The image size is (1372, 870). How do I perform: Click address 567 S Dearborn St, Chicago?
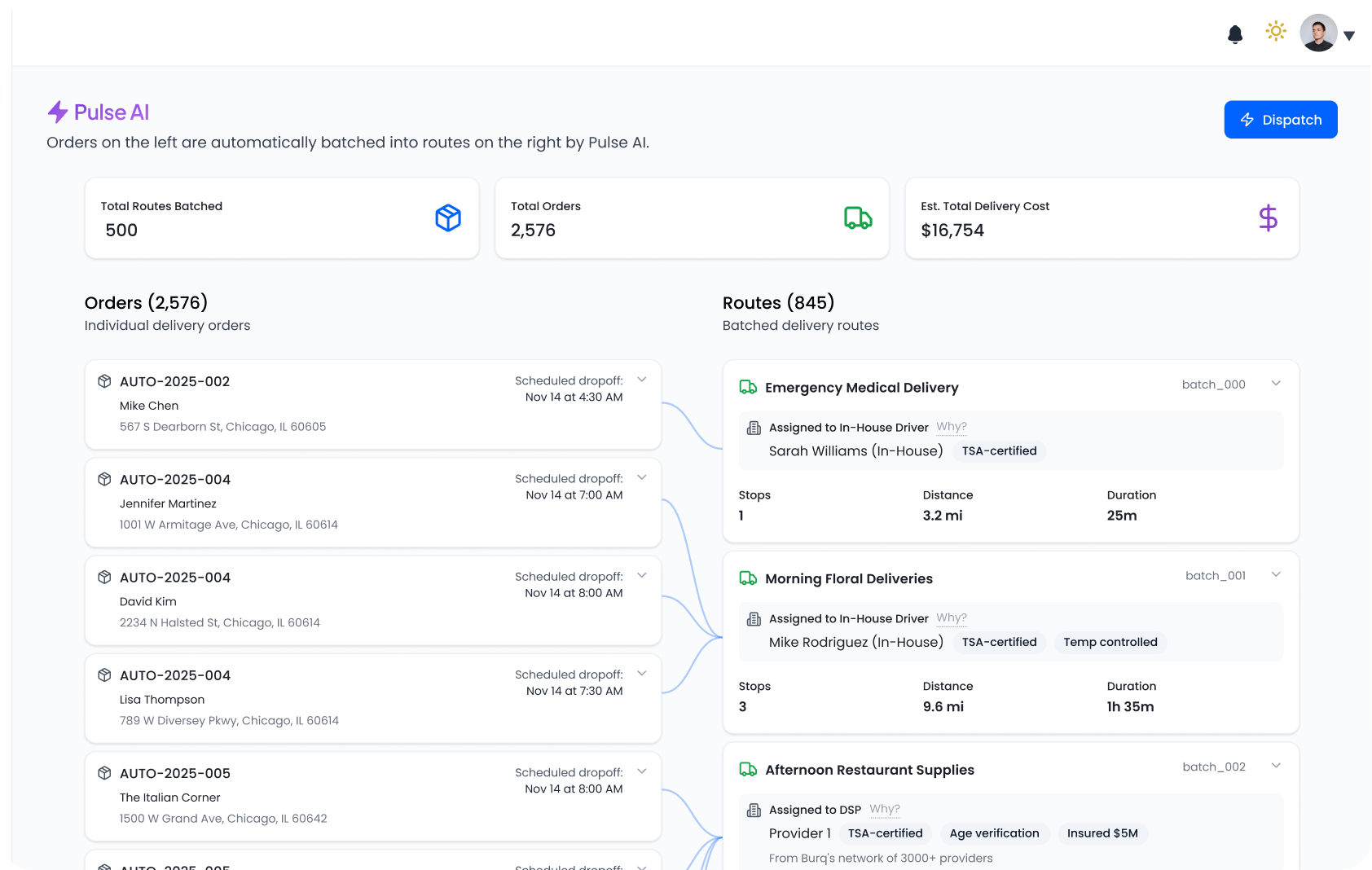click(x=222, y=427)
